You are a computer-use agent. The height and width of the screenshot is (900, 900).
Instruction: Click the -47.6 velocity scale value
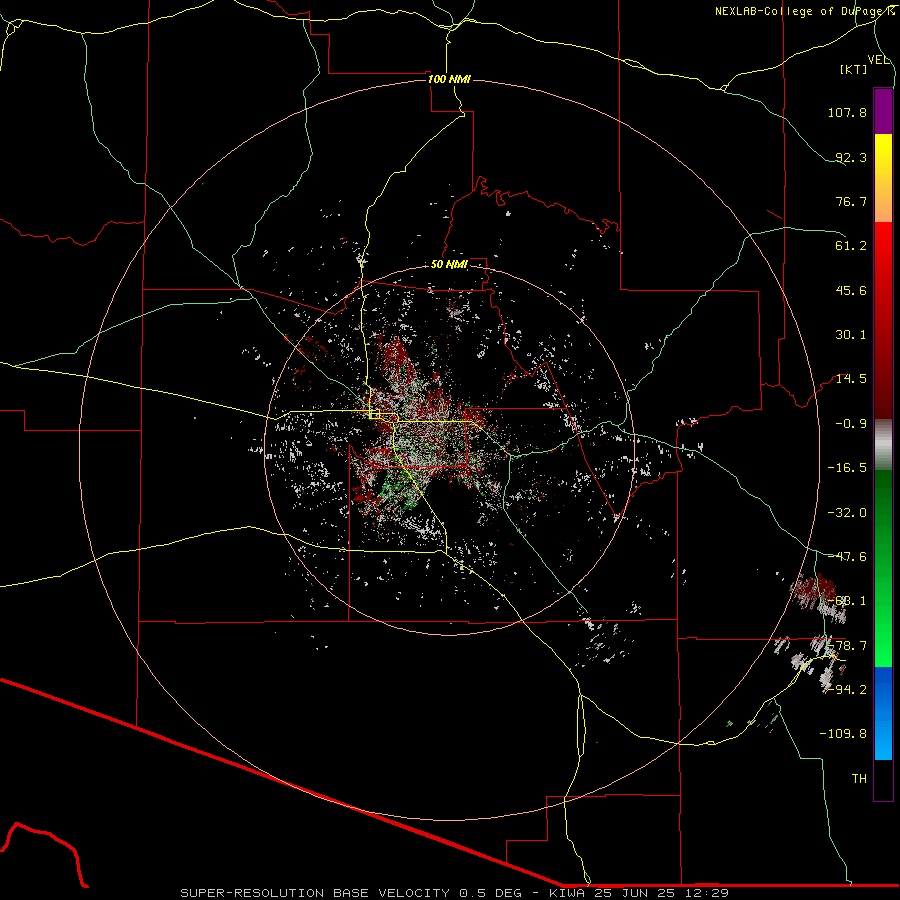pyautogui.click(x=847, y=557)
